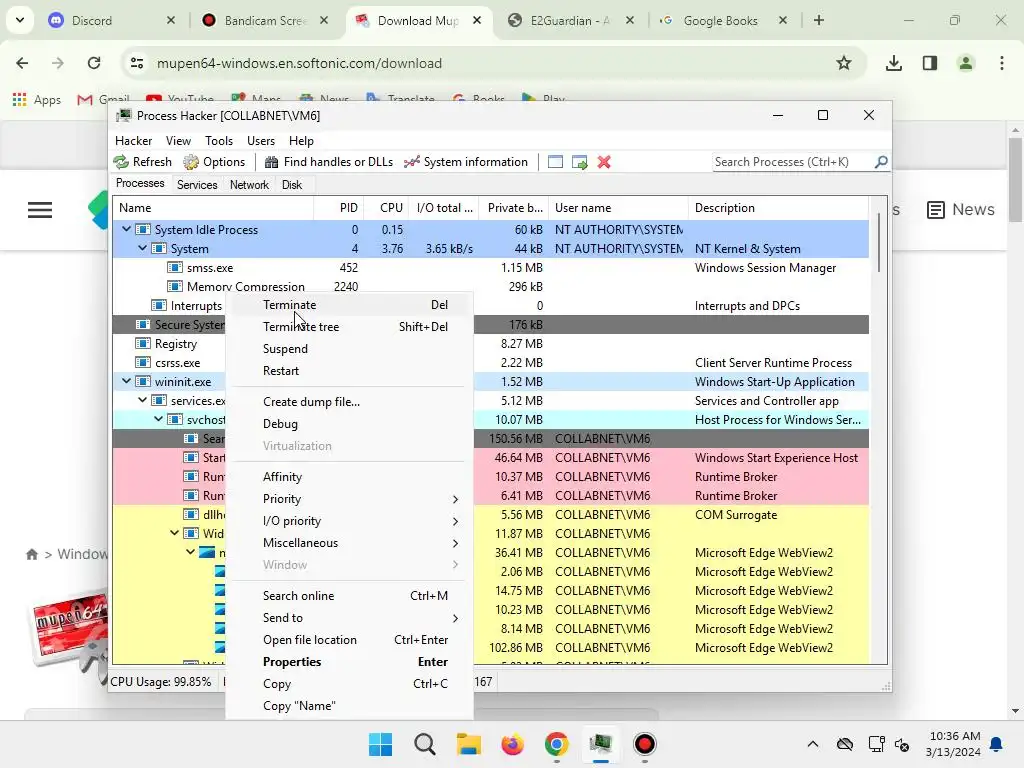Click the smss.exe process icon
Image resolution: width=1024 pixels, height=768 pixels.
[174, 268]
